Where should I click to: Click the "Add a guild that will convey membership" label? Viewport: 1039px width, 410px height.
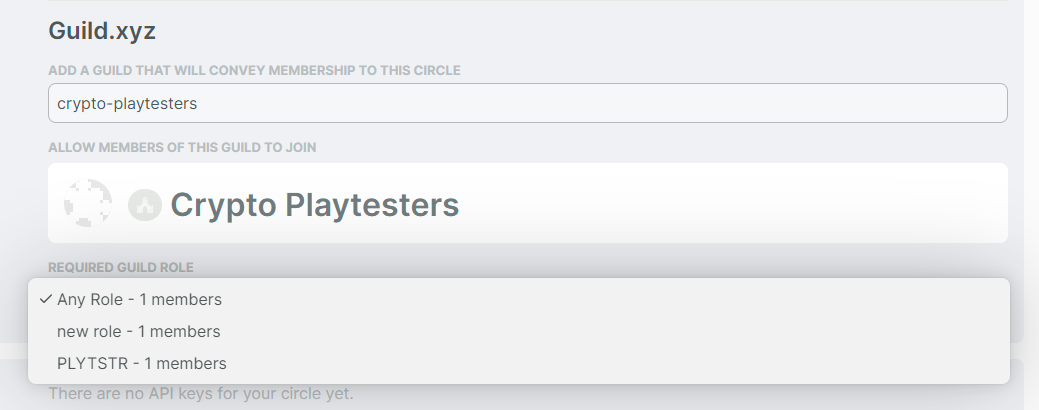coord(254,70)
